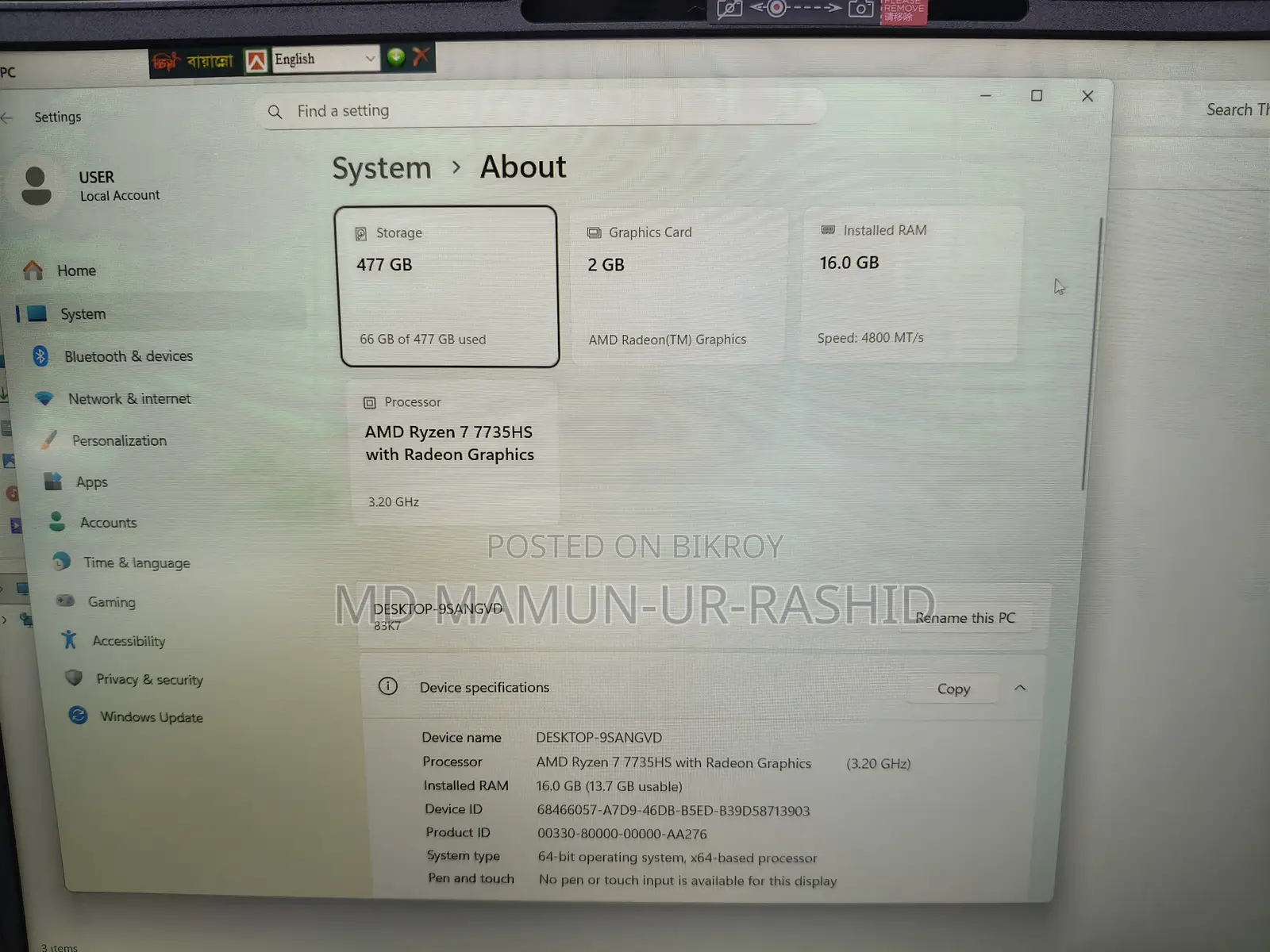The width and height of the screenshot is (1270, 952).
Task: Open the Processor card for AMD Ryzen 7
Action: tap(454, 452)
